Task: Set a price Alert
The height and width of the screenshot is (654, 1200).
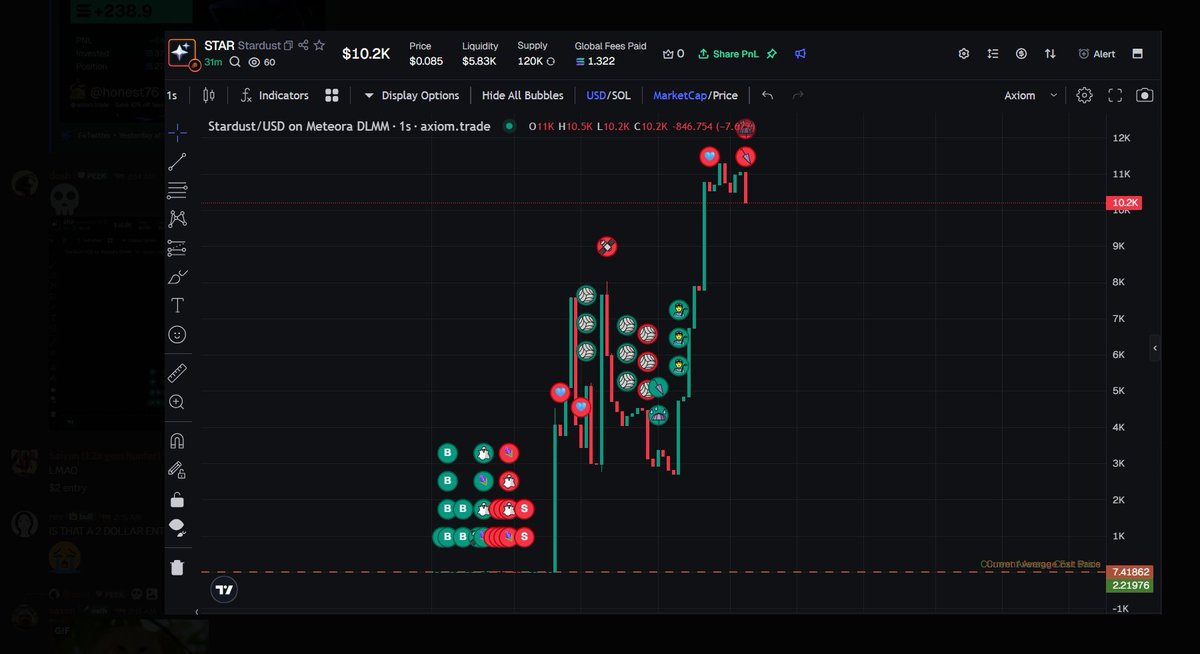Action: (1097, 54)
